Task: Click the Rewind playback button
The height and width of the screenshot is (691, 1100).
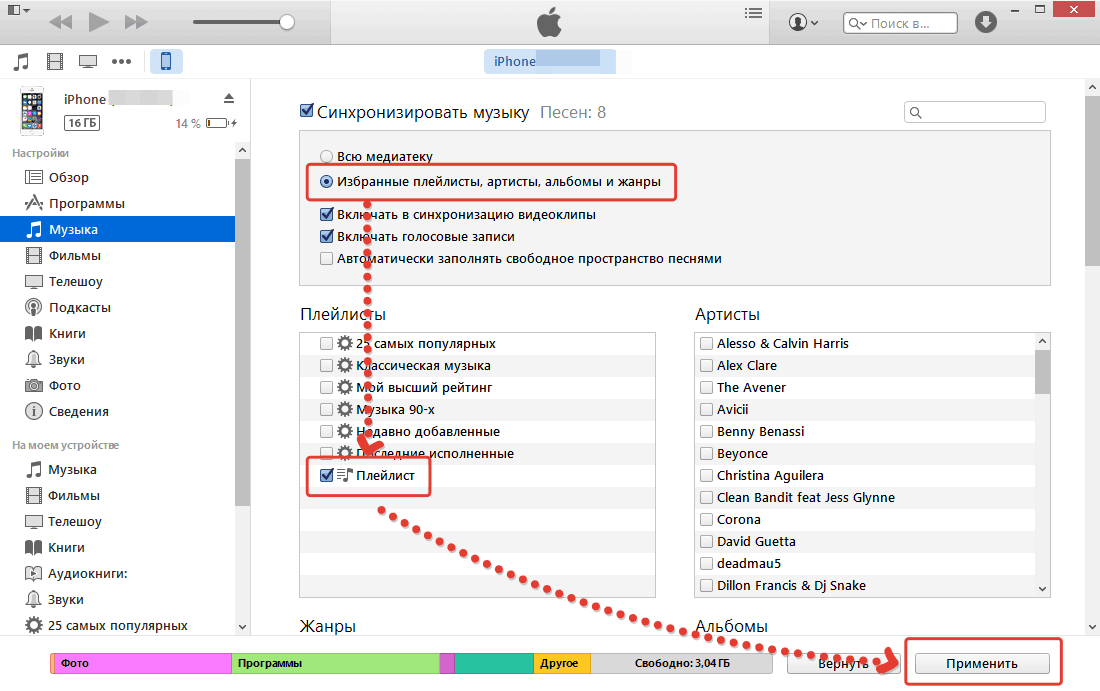Action: click(x=61, y=22)
